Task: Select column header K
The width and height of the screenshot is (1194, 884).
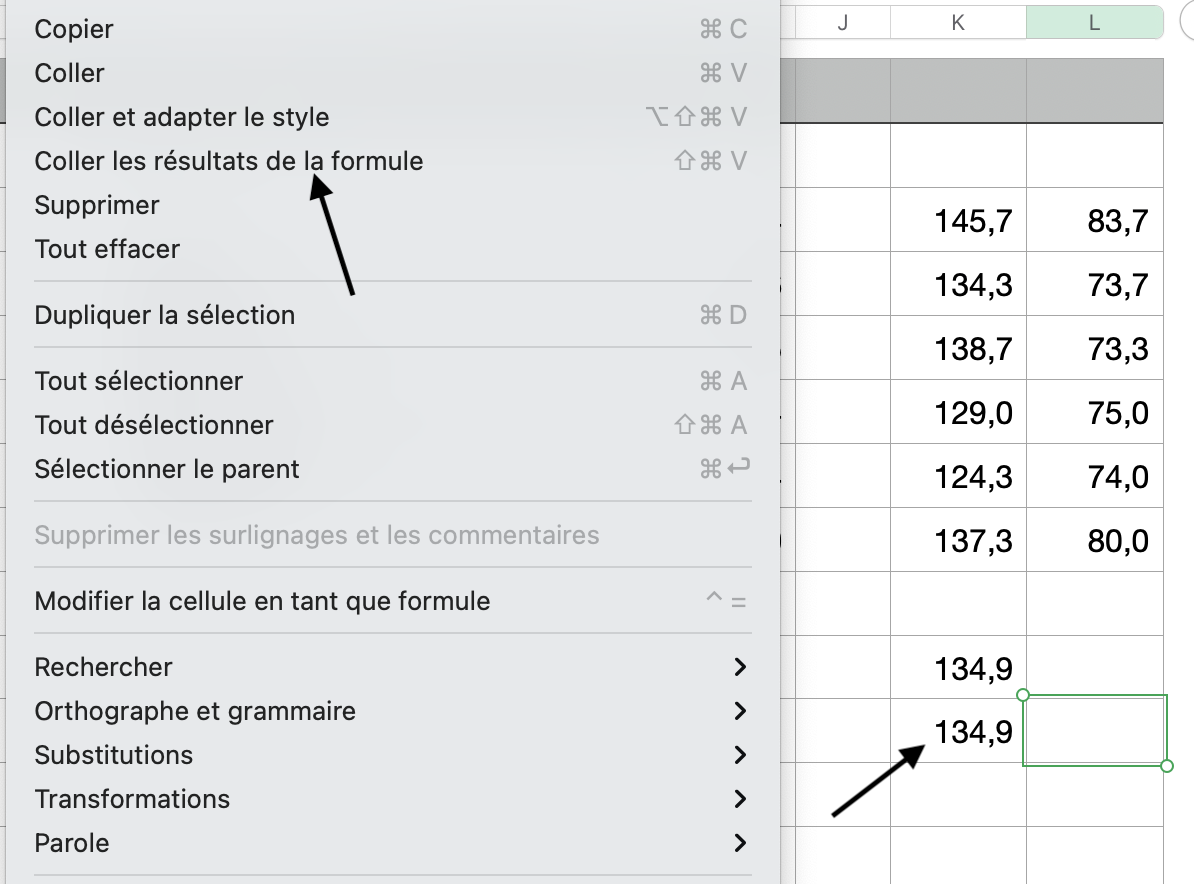Action: tap(958, 23)
